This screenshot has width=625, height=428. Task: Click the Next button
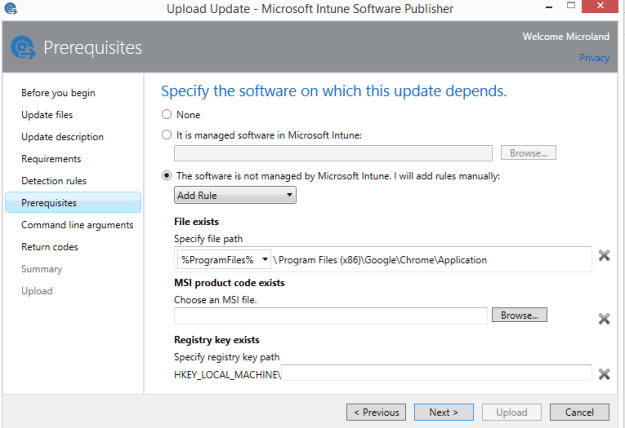[444, 412]
